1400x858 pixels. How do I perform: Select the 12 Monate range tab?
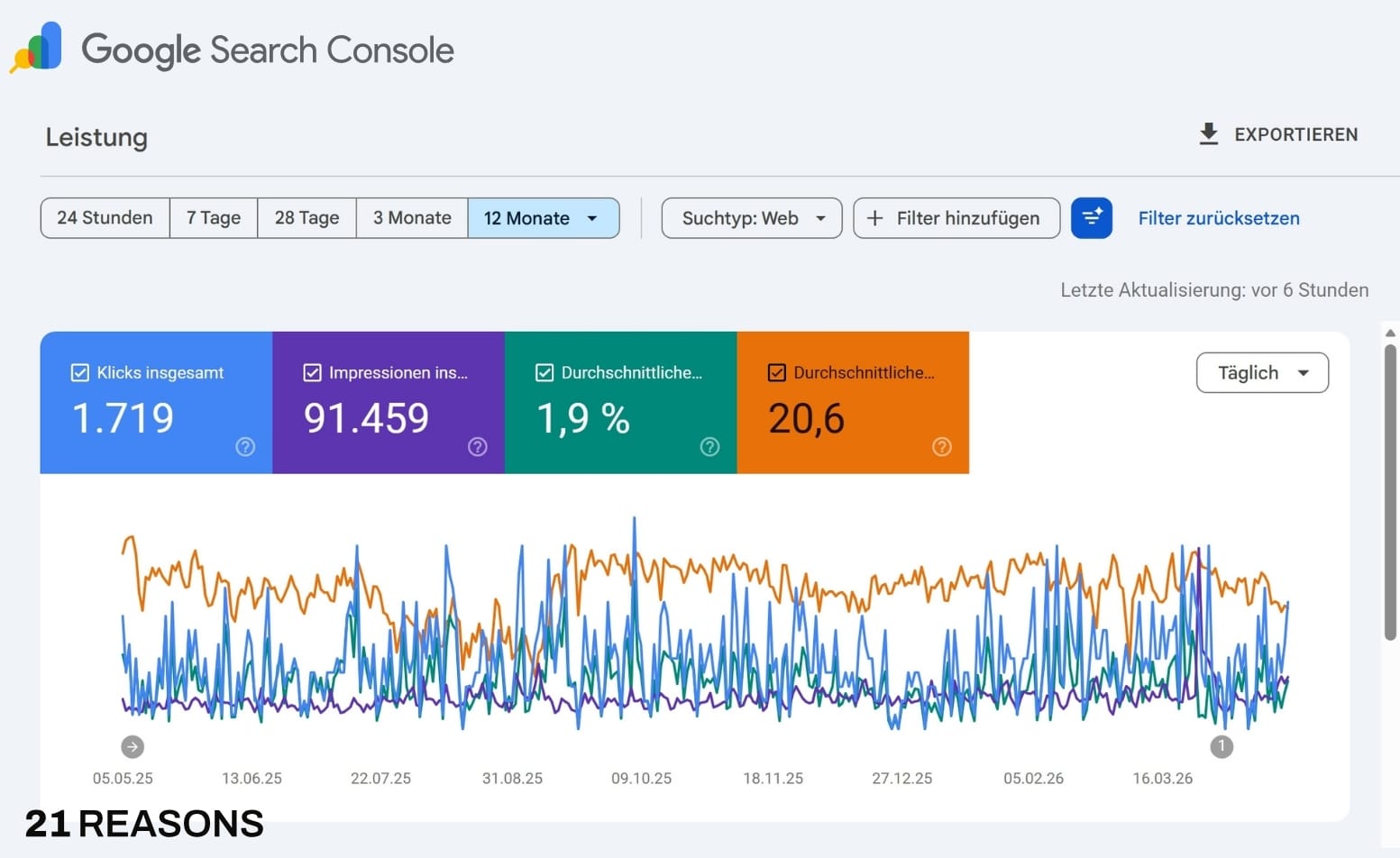544,218
